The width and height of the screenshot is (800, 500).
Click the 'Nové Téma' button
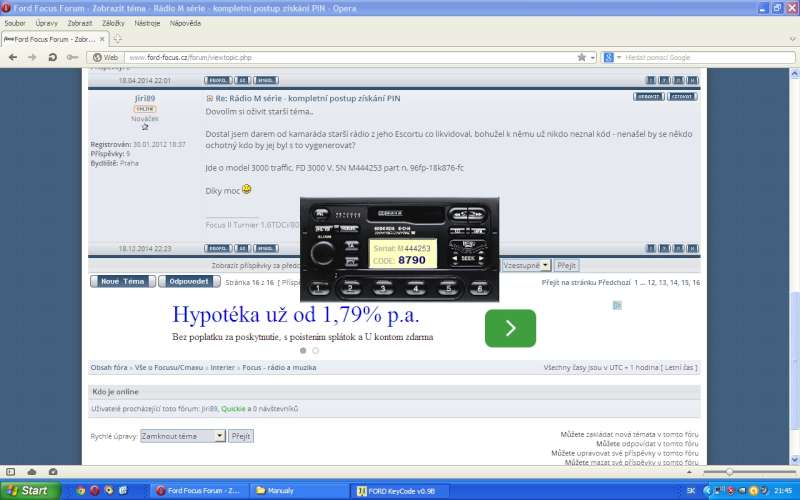click(122, 282)
